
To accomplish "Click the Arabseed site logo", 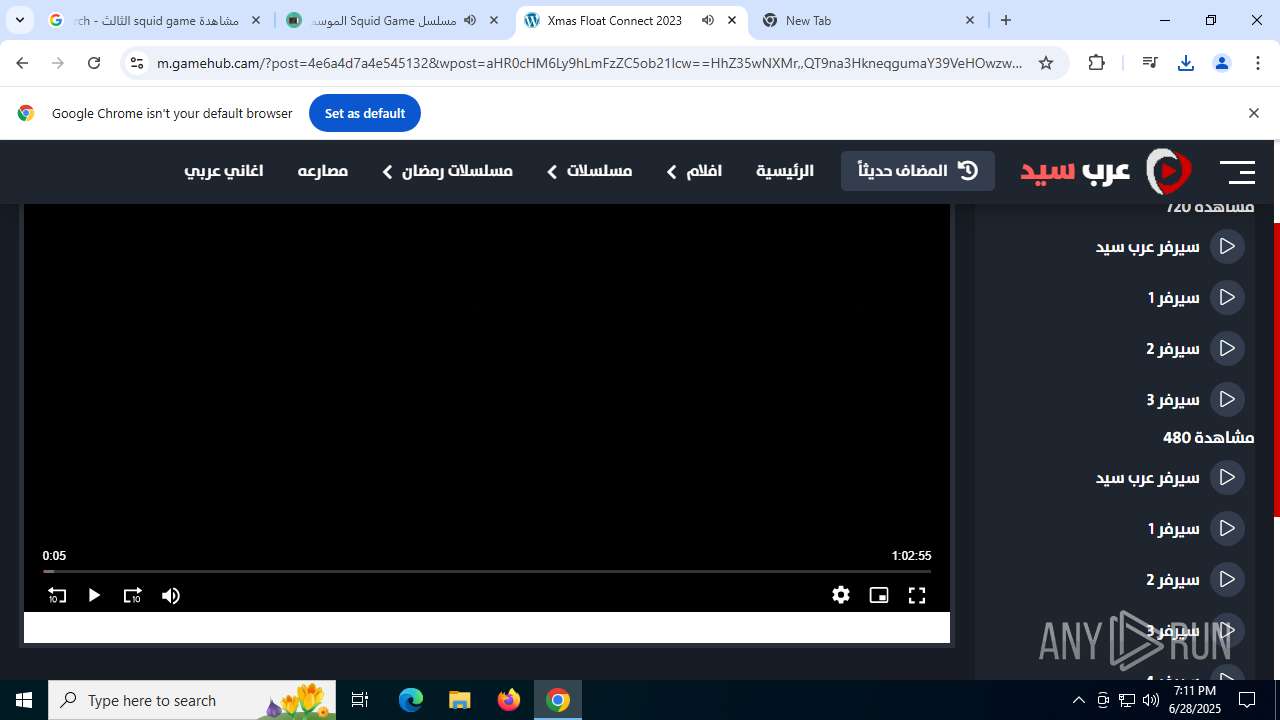I will click(1105, 171).
